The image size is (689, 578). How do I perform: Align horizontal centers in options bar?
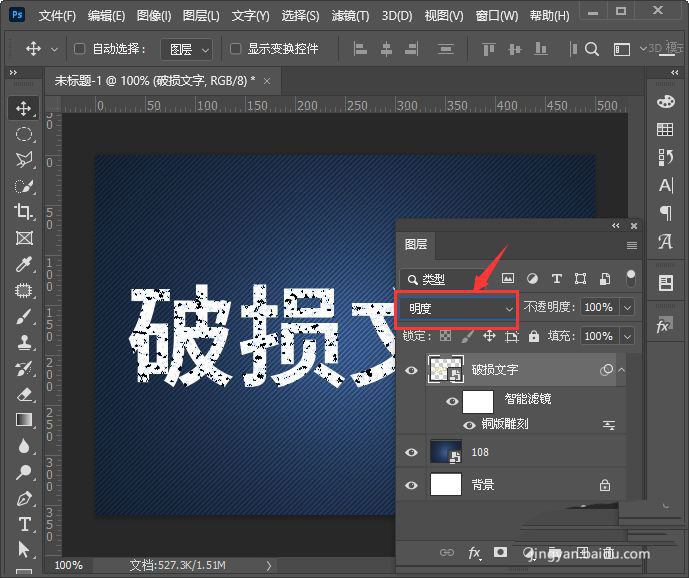(x=386, y=49)
